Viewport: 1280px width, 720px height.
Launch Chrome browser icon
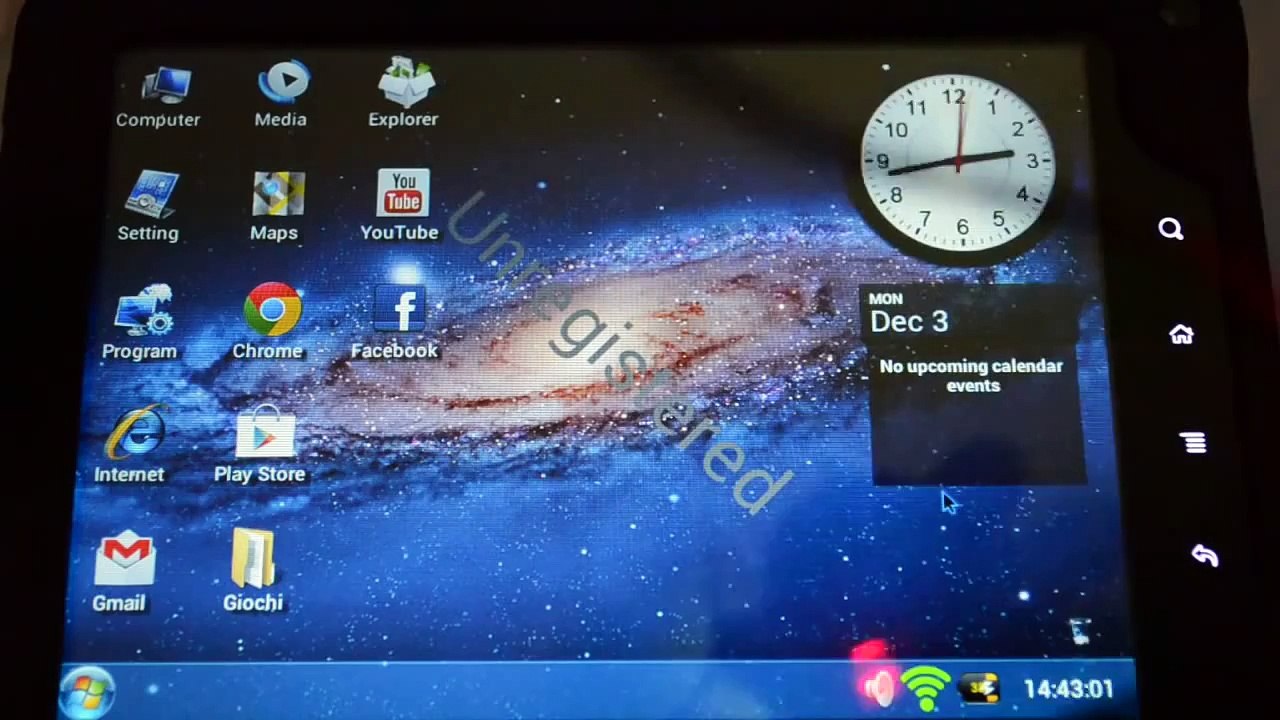[x=269, y=323]
